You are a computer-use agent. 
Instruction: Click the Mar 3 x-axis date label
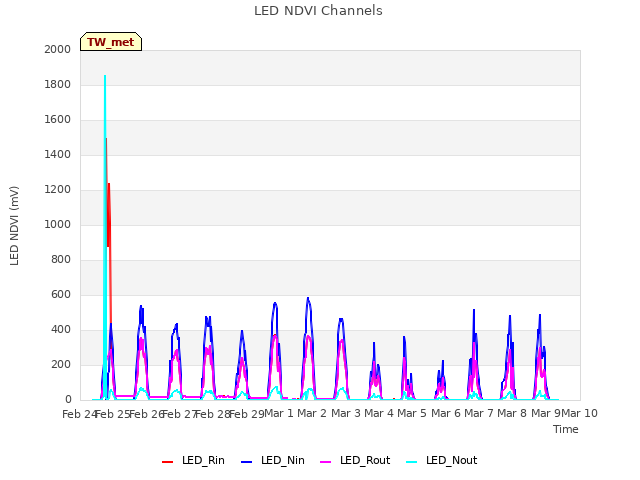click(345, 413)
